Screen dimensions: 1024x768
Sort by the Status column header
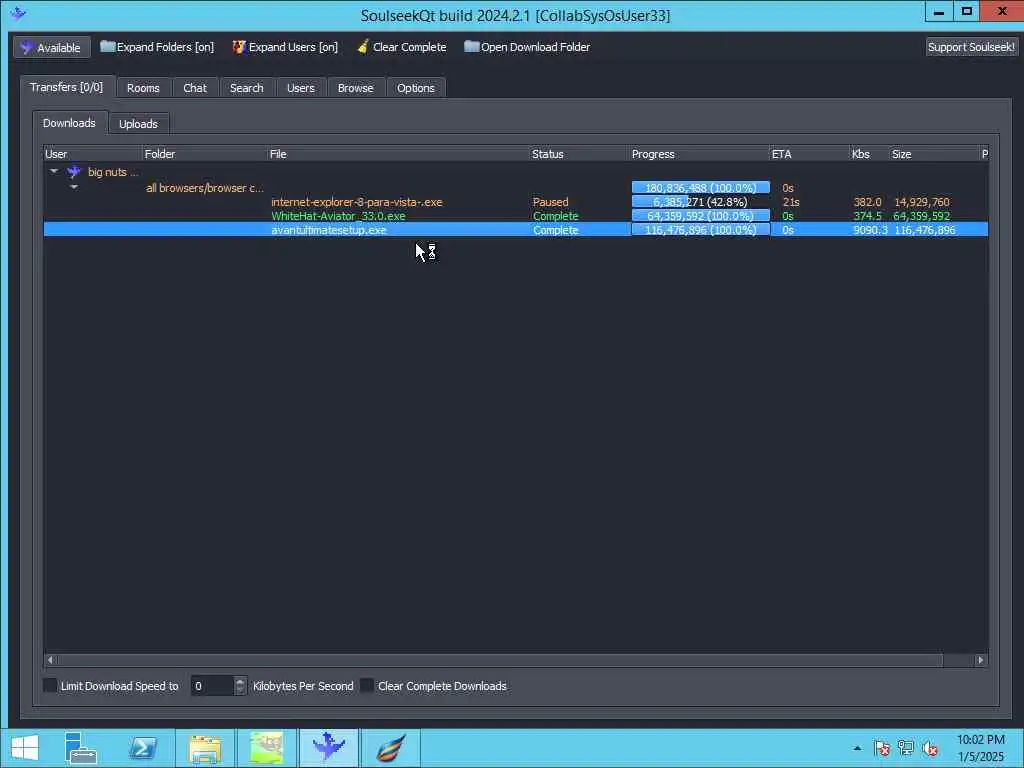click(x=579, y=154)
